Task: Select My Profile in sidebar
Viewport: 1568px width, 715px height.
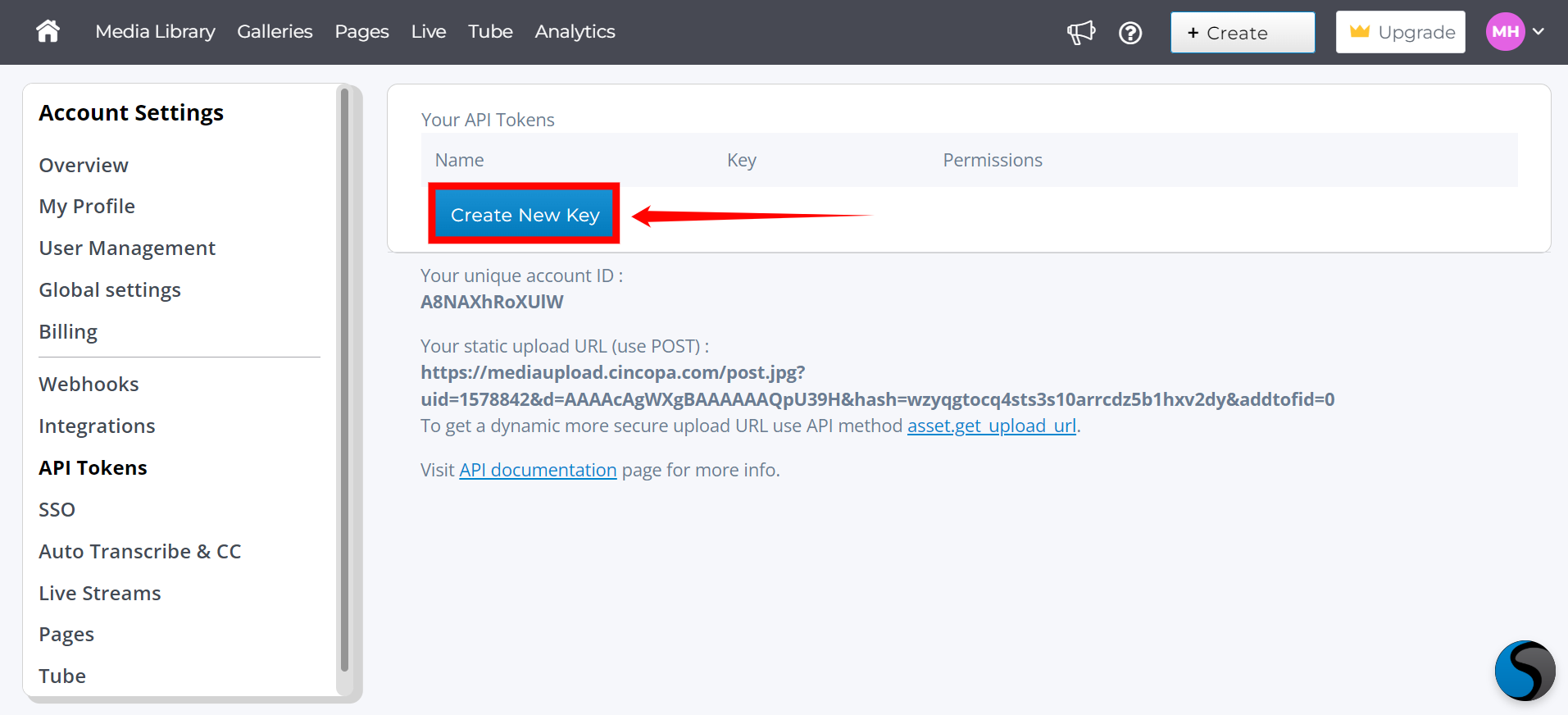Action: pyautogui.click(x=87, y=207)
